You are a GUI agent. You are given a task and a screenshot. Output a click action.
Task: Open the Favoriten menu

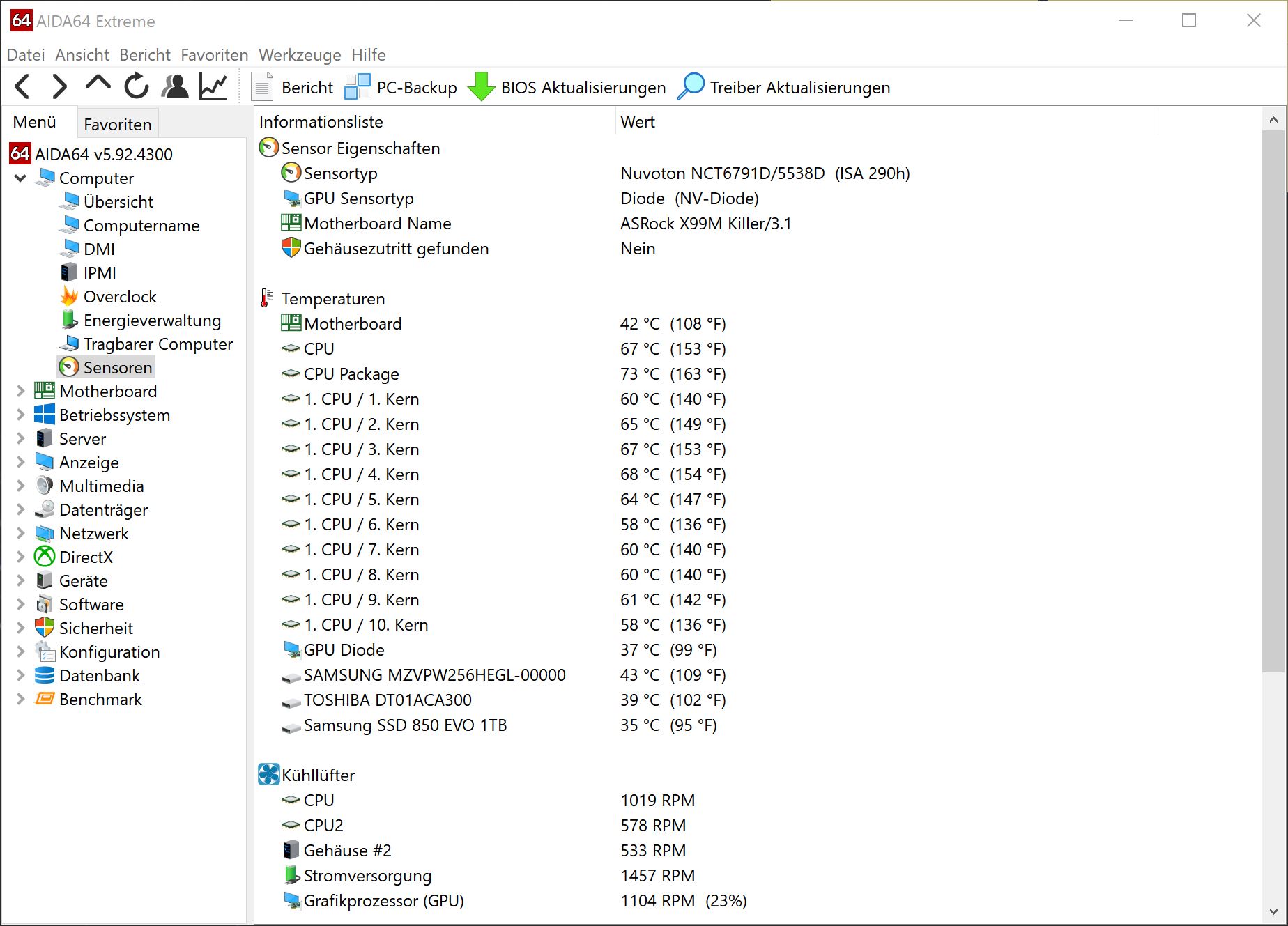(215, 55)
